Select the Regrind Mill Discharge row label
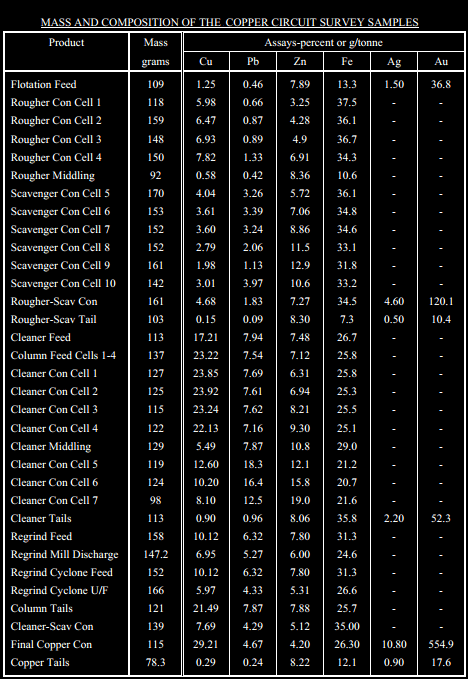Image resolution: width=468 pixels, height=679 pixels. pos(65,554)
